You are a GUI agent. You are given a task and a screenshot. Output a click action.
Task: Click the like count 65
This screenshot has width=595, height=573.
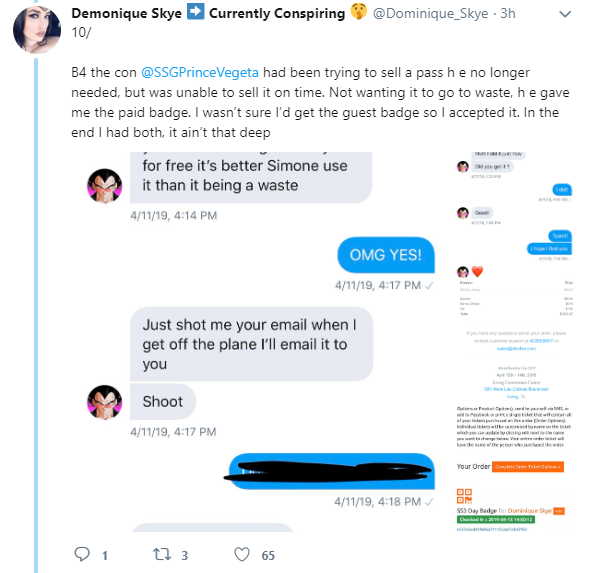(x=268, y=556)
